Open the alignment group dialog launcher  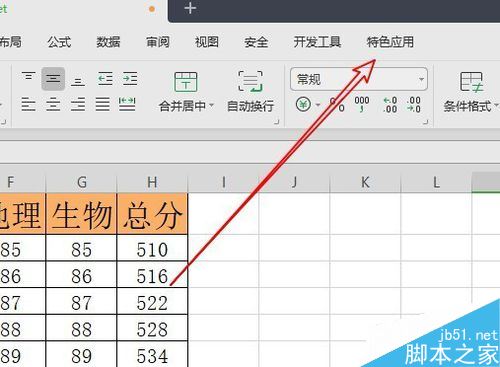(x=276, y=122)
